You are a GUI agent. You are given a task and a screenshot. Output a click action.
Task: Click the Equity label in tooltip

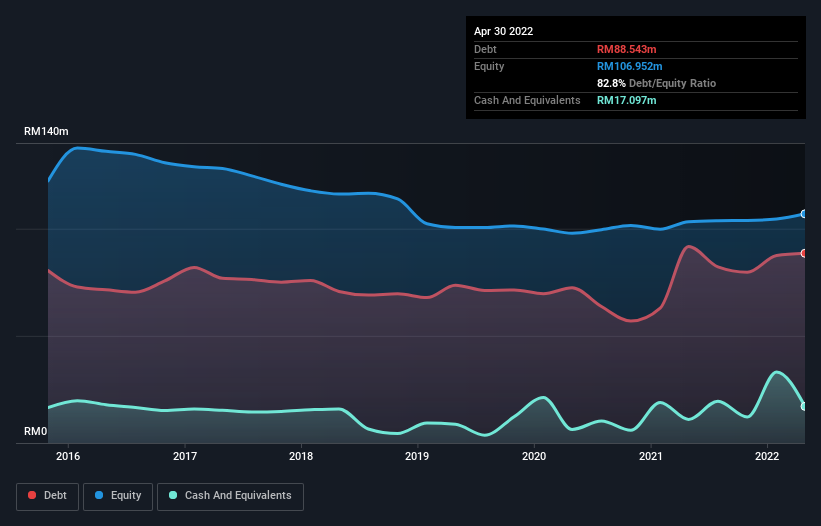489,66
